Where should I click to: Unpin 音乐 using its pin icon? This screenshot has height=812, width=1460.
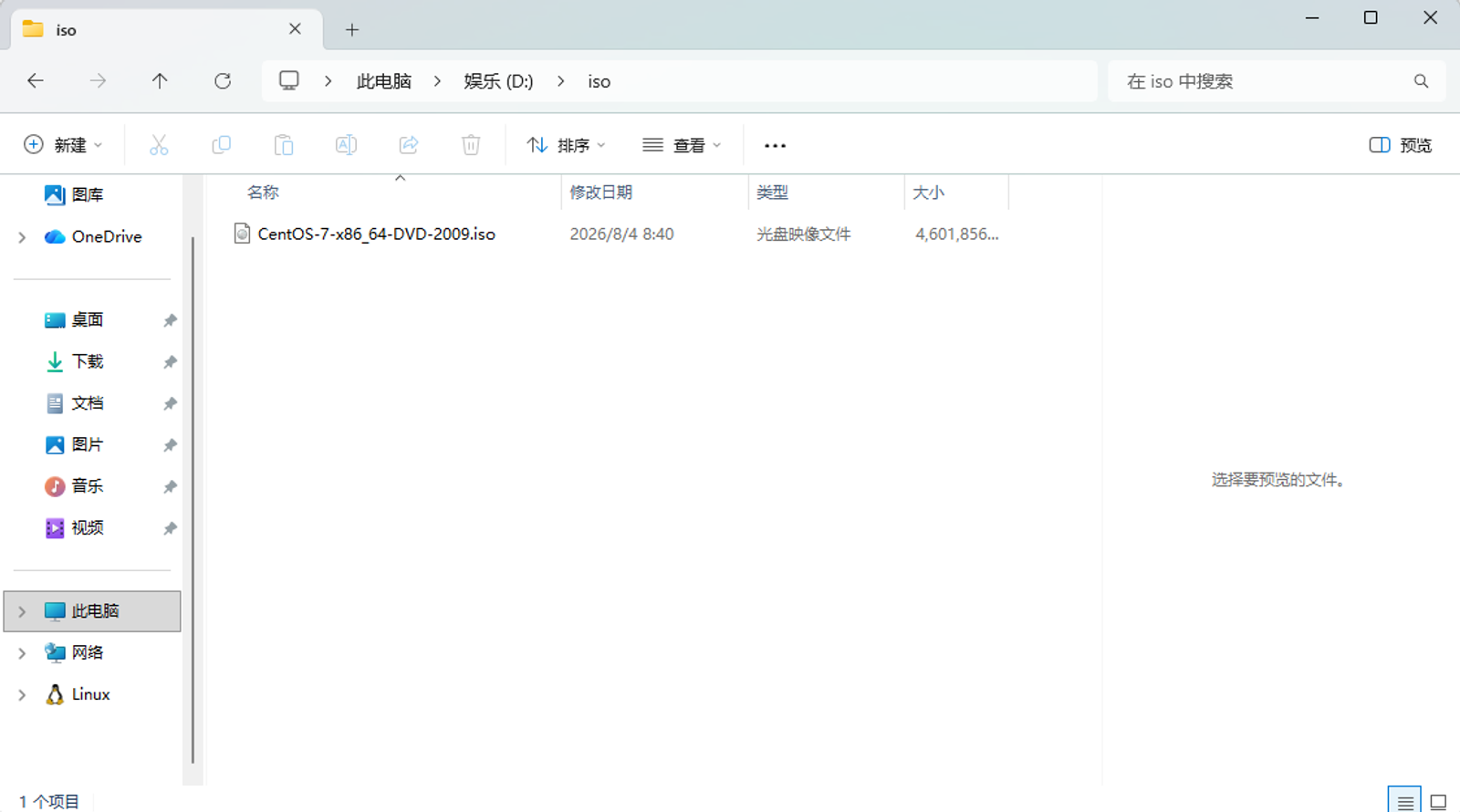(x=170, y=486)
